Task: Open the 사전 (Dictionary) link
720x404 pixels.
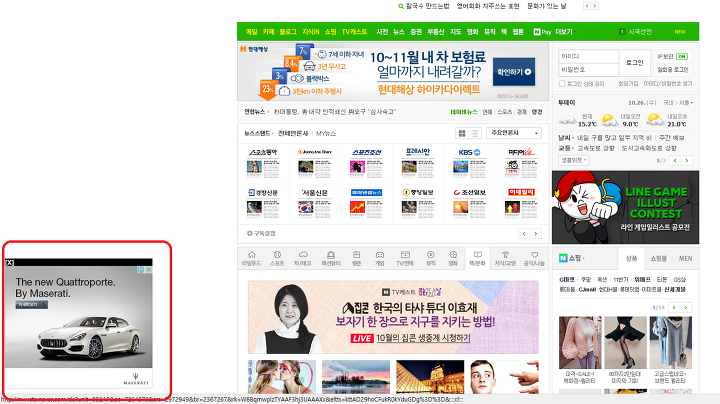Action: coord(382,32)
